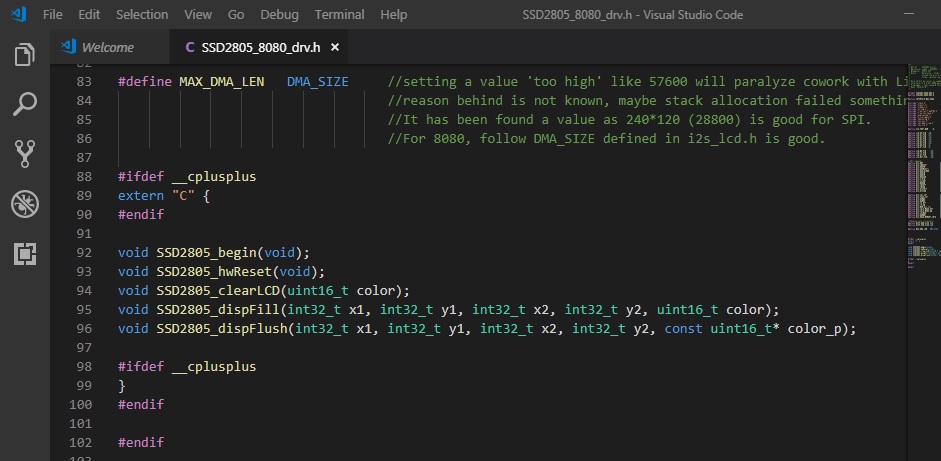The image size is (941, 461).
Task: Open the Source Control view
Action: [25, 153]
